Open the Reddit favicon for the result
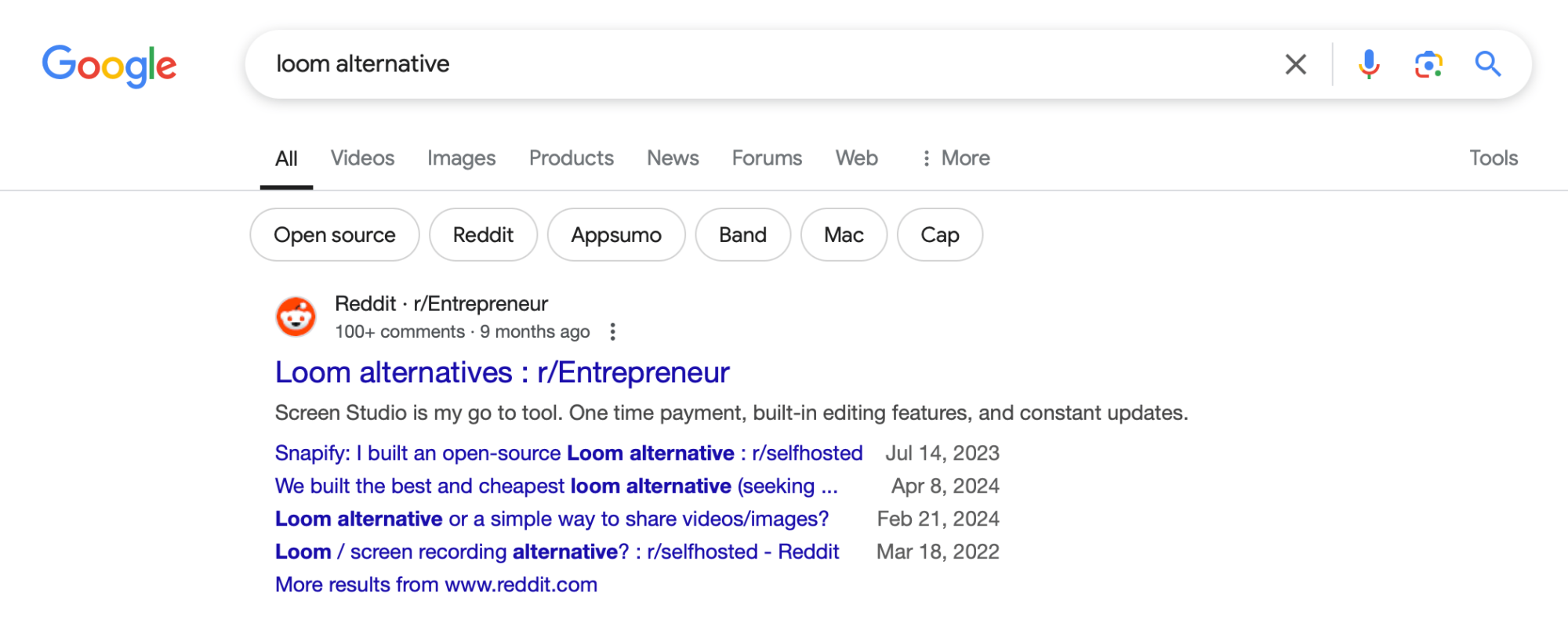Viewport: 1568px width, 626px height. (x=296, y=317)
